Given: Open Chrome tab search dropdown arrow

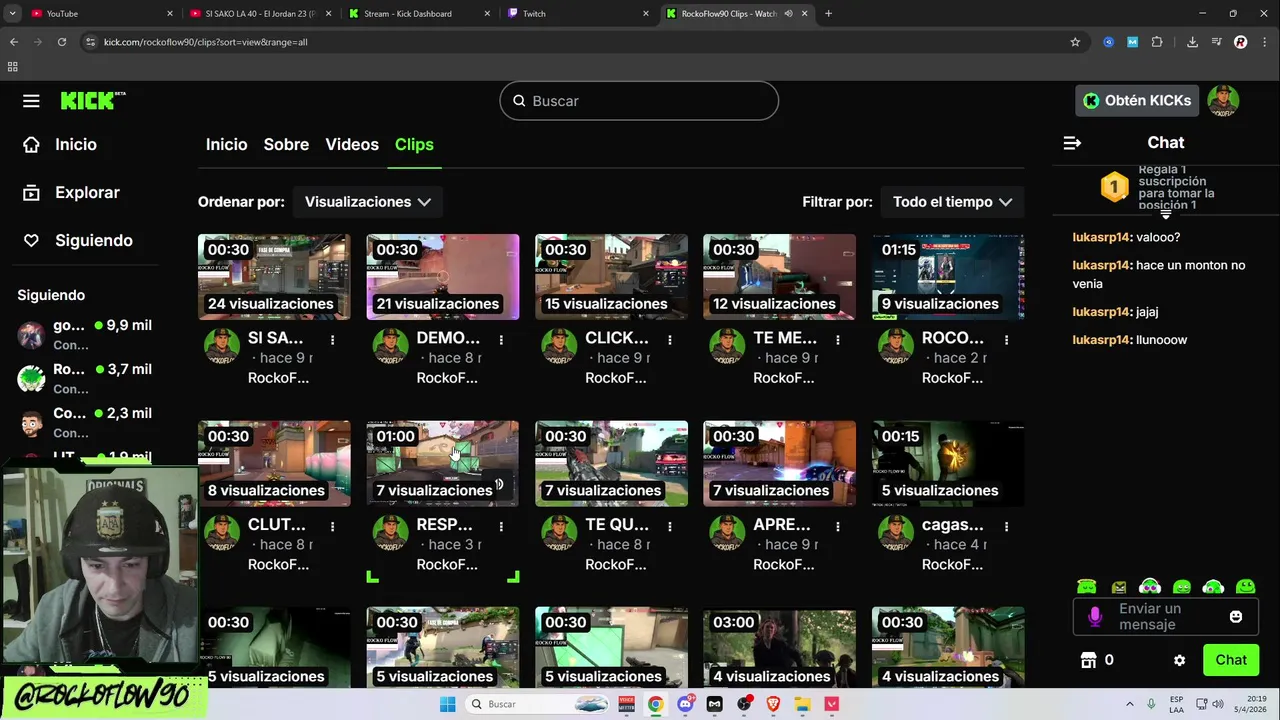Looking at the screenshot, I should 13,14.
